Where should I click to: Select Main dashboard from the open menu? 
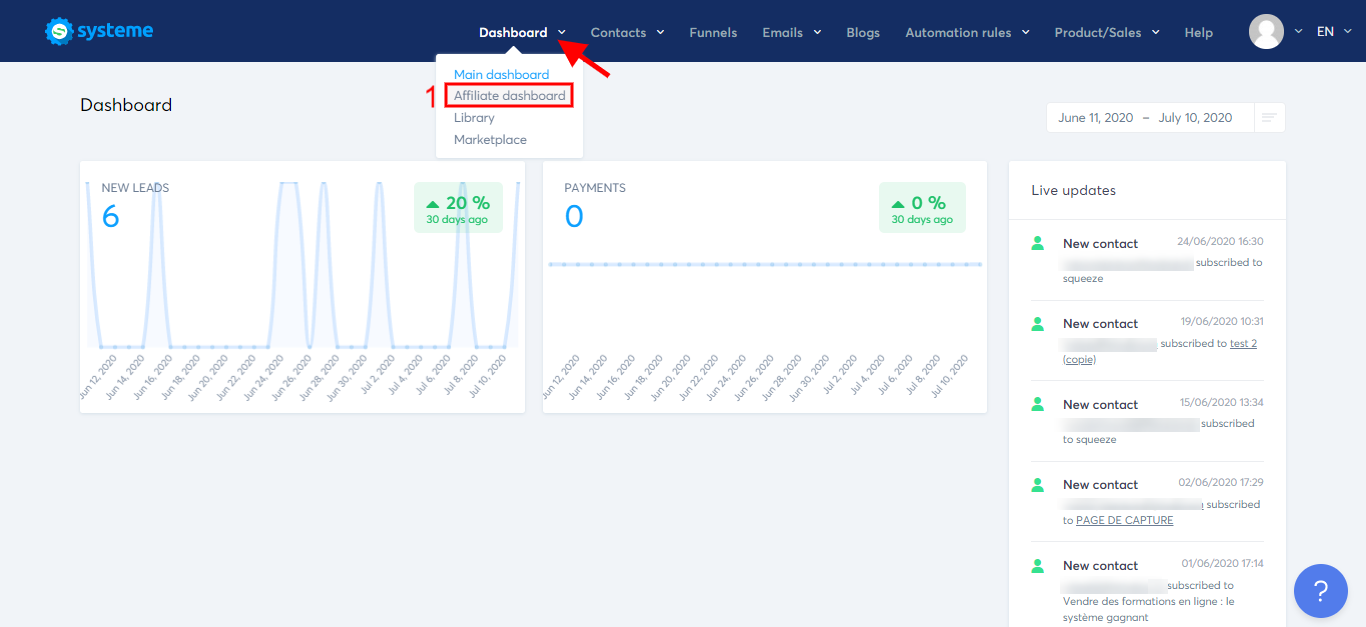[501, 74]
